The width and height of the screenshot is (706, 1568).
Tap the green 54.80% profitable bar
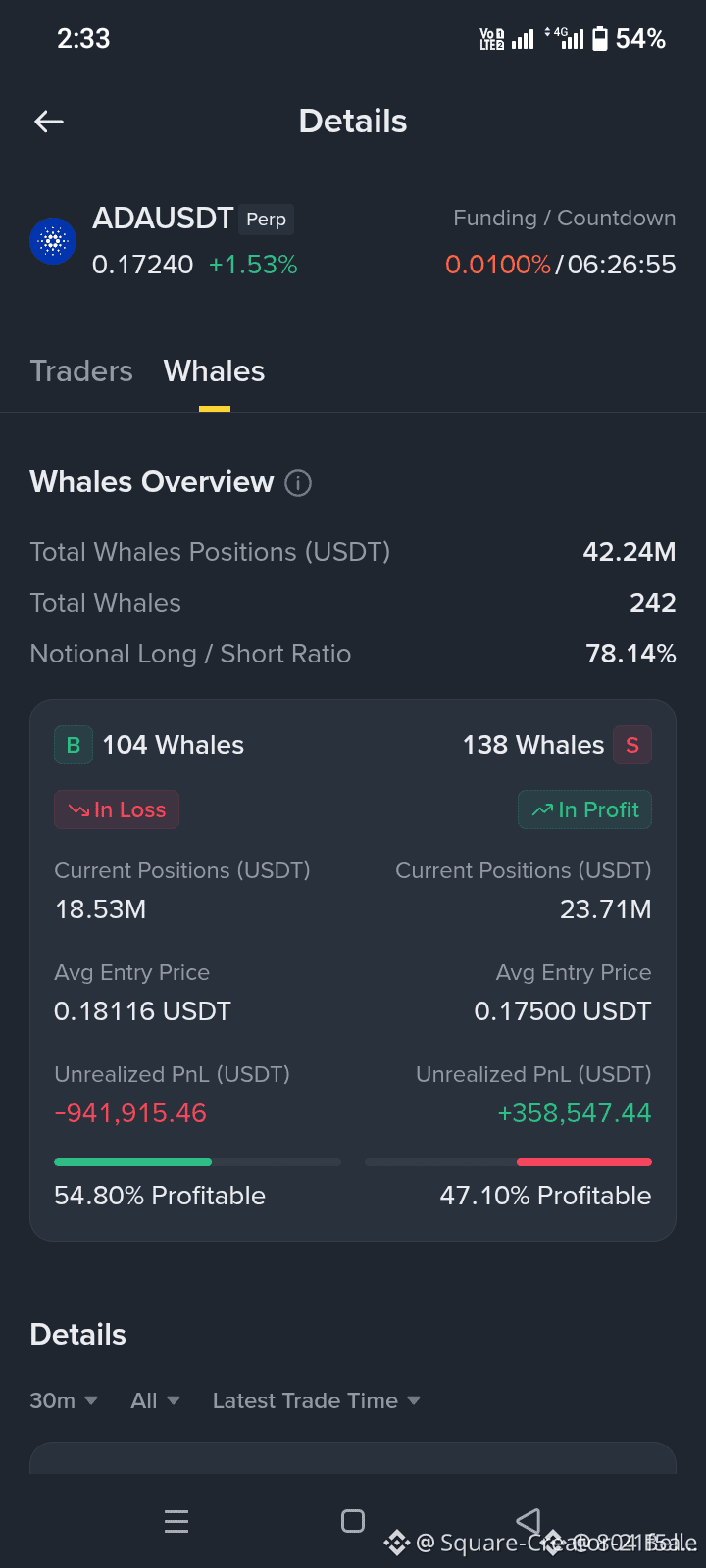[132, 1162]
